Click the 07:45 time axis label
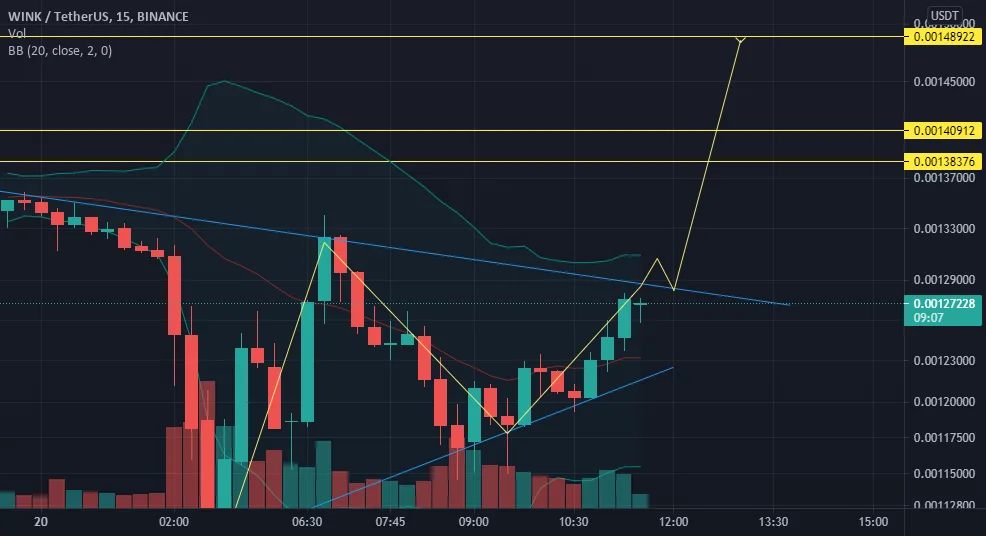Image resolution: width=986 pixels, height=536 pixels. point(390,522)
